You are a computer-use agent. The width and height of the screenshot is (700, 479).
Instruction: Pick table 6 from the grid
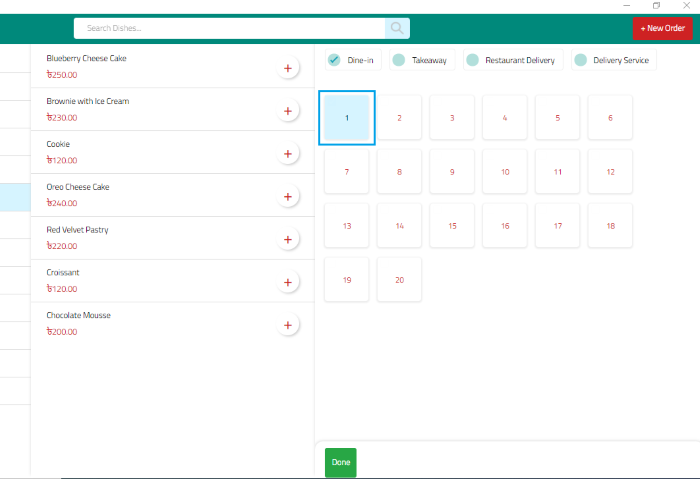click(610, 118)
